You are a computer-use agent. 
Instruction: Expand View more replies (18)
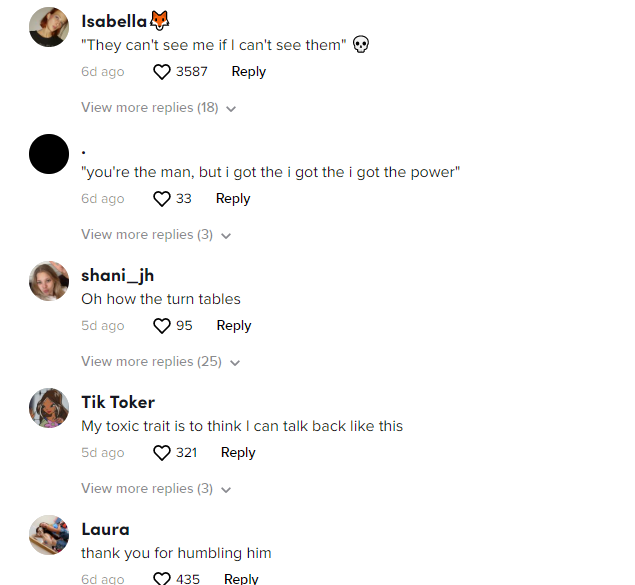pos(158,108)
